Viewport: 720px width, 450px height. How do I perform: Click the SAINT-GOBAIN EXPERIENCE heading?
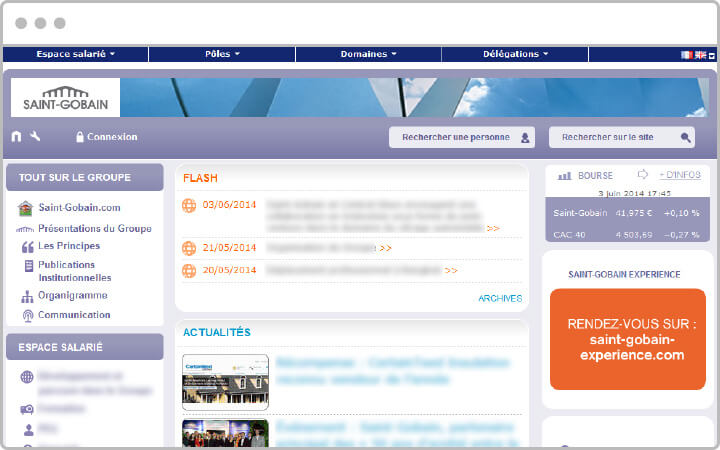[x=624, y=275]
